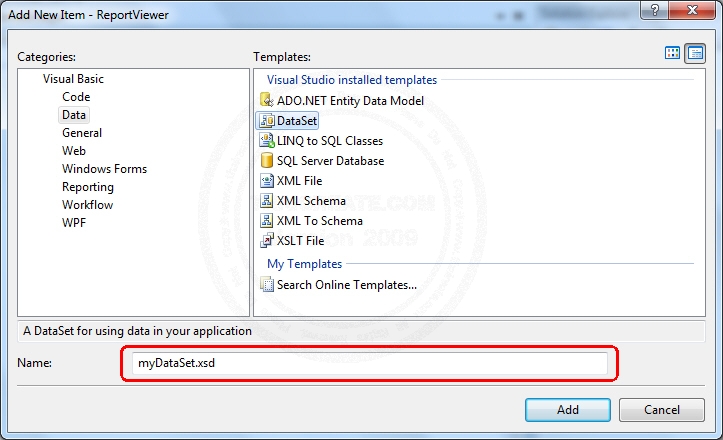Click the dialog help question mark button
This screenshot has height=440, width=723.
pos(654,10)
